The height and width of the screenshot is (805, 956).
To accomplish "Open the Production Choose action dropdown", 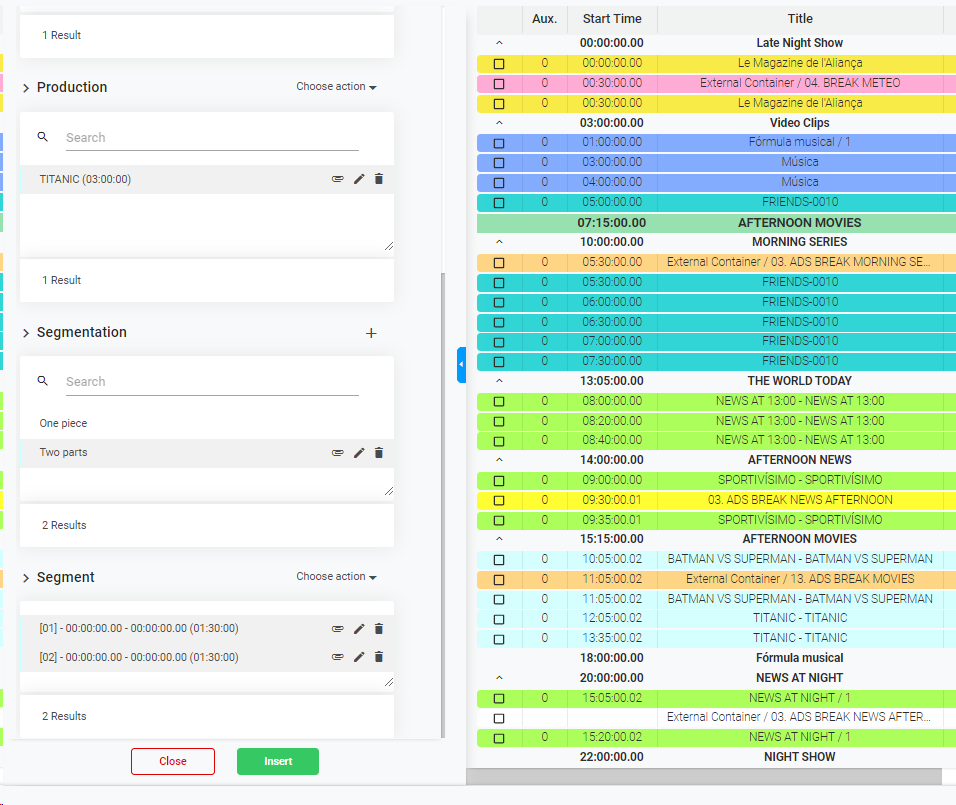I will (x=336, y=87).
